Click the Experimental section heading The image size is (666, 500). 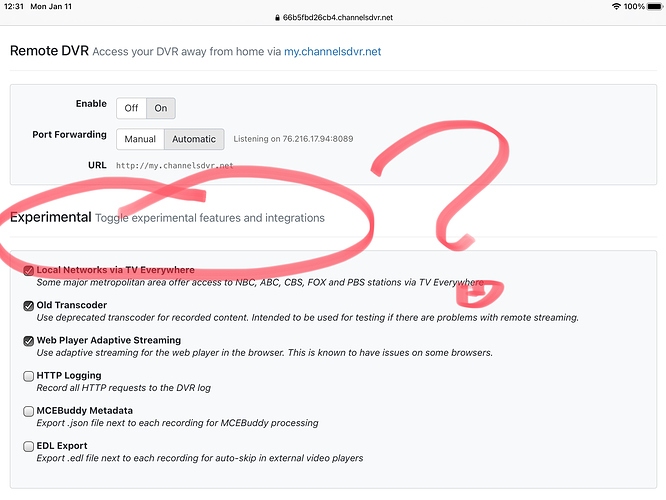pyautogui.click(x=50, y=217)
